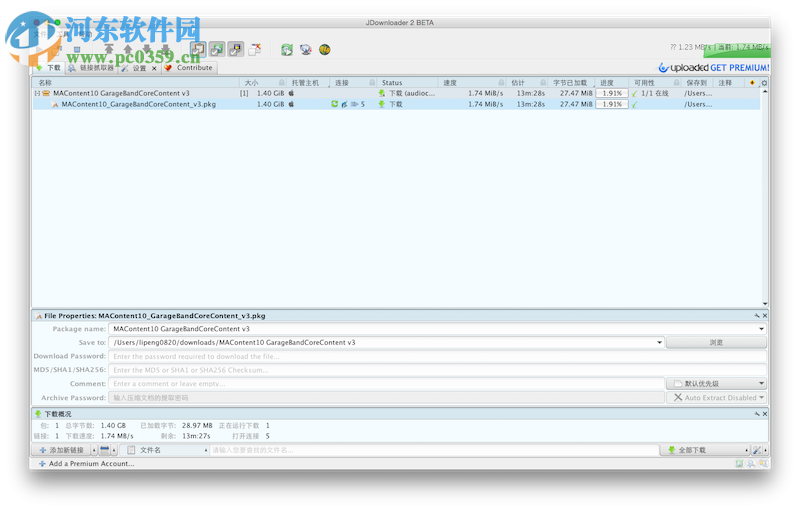Click silent mode icon in toolbar
Viewport: 800px width, 511px height.
tap(256, 49)
